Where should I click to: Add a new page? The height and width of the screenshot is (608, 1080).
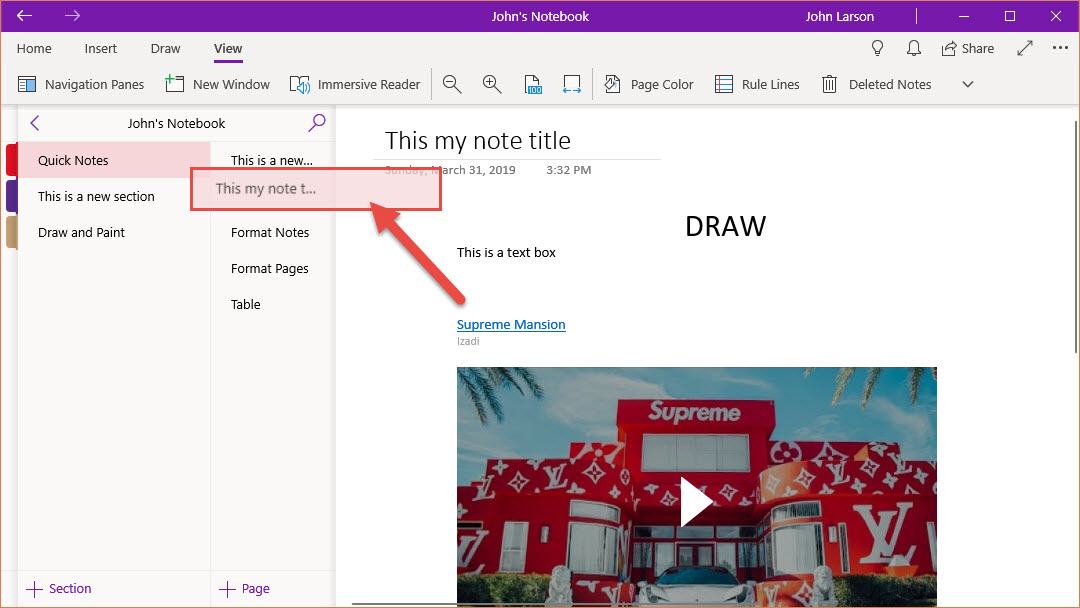pyautogui.click(x=244, y=589)
